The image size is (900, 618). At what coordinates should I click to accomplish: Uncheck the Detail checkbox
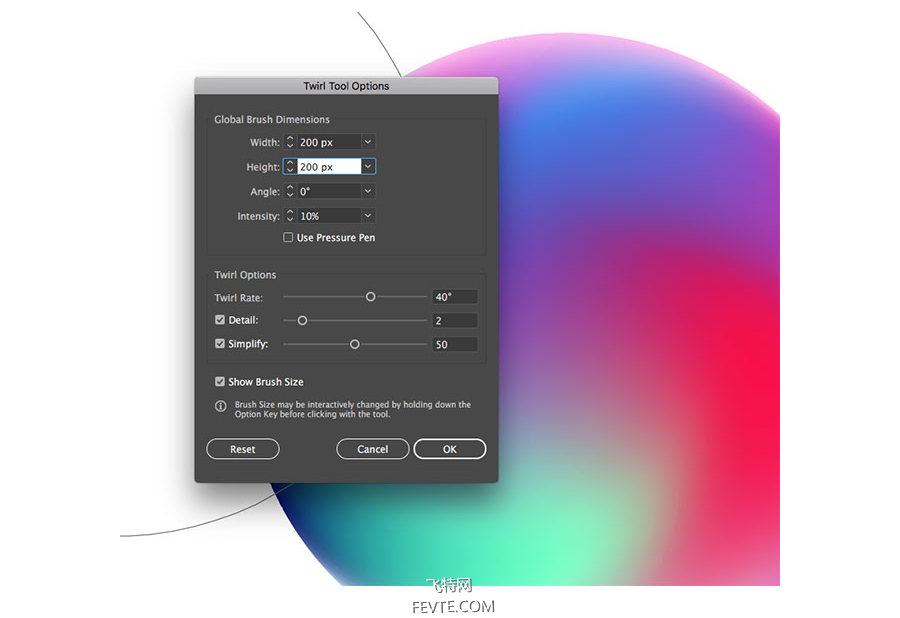pyautogui.click(x=220, y=320)
